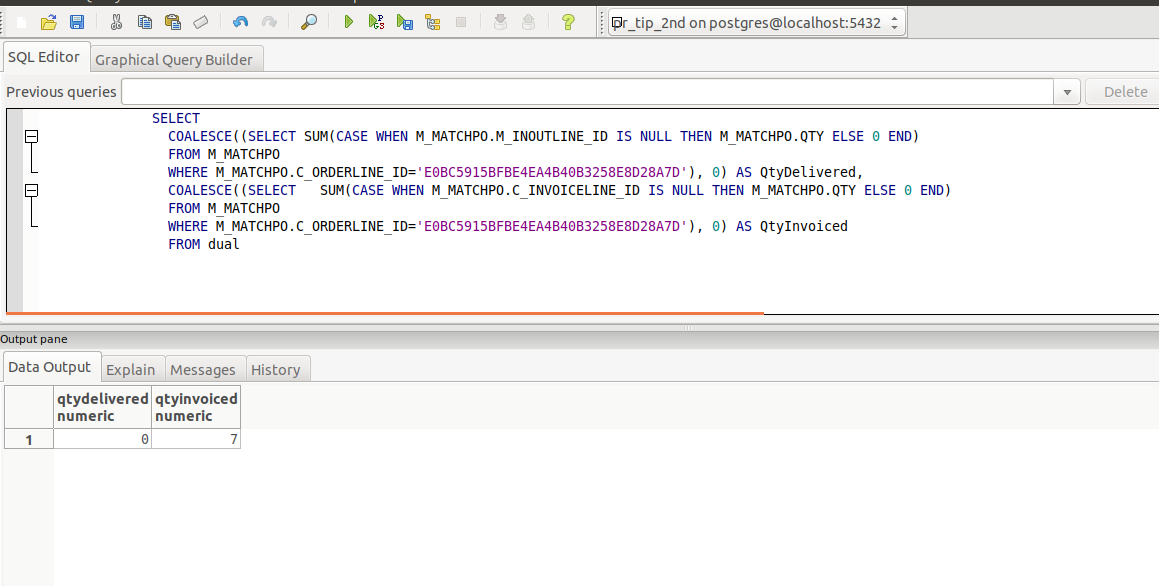
Task: Cut selected text using the scissors icon
Action: click(117, 22)
